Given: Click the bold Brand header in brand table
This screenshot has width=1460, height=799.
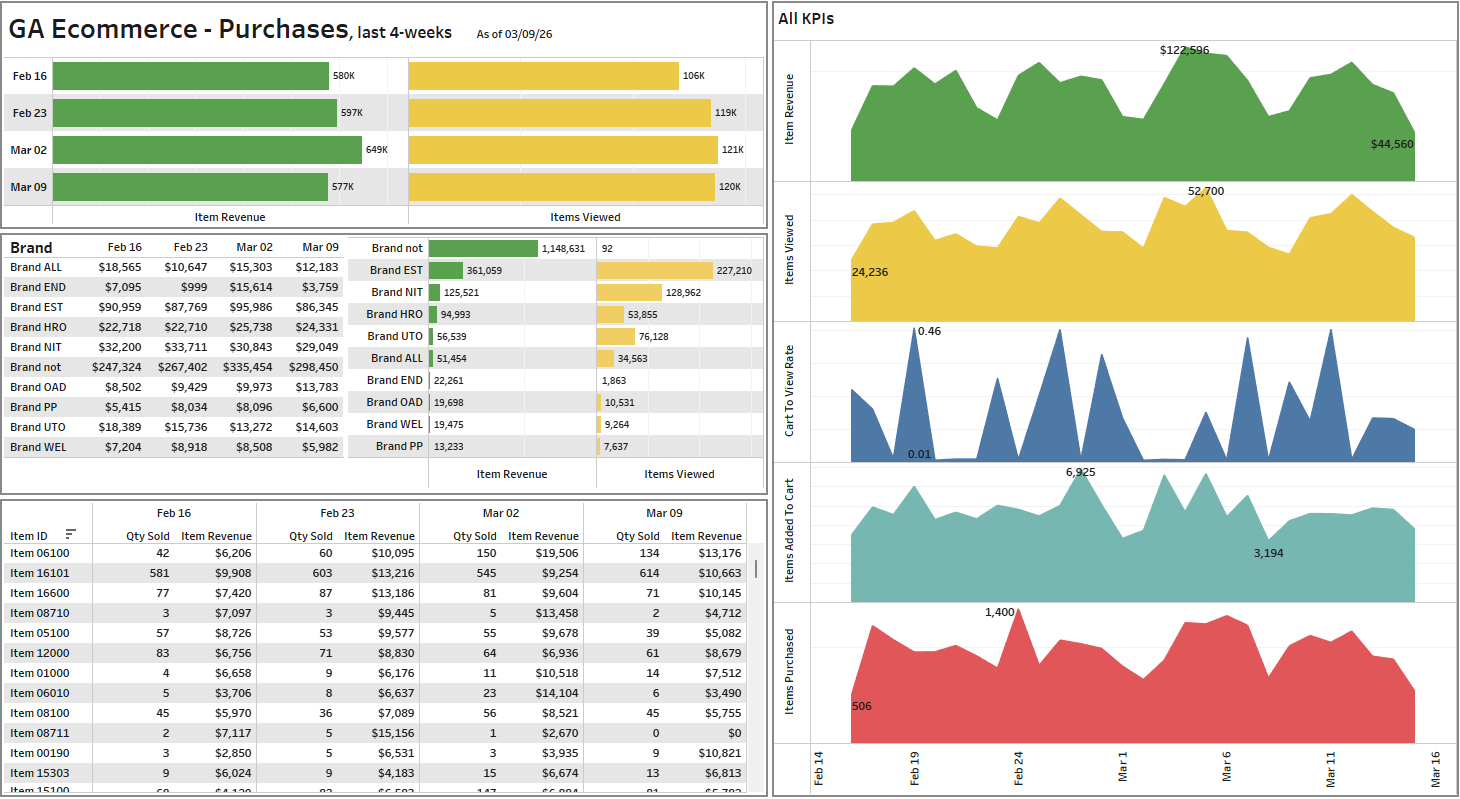Looking at the screenshot, I should 31,248.
